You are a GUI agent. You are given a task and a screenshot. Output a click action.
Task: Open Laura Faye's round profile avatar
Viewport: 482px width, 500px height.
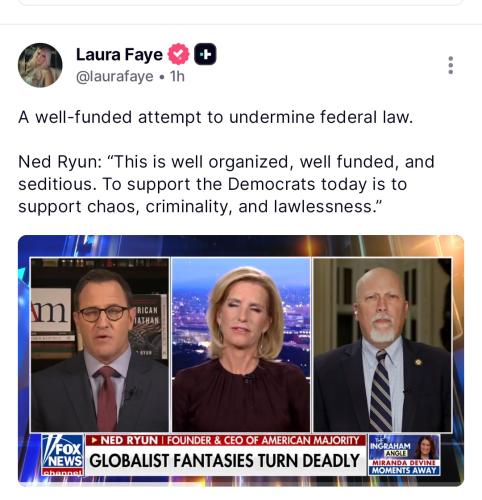point(40,65)
